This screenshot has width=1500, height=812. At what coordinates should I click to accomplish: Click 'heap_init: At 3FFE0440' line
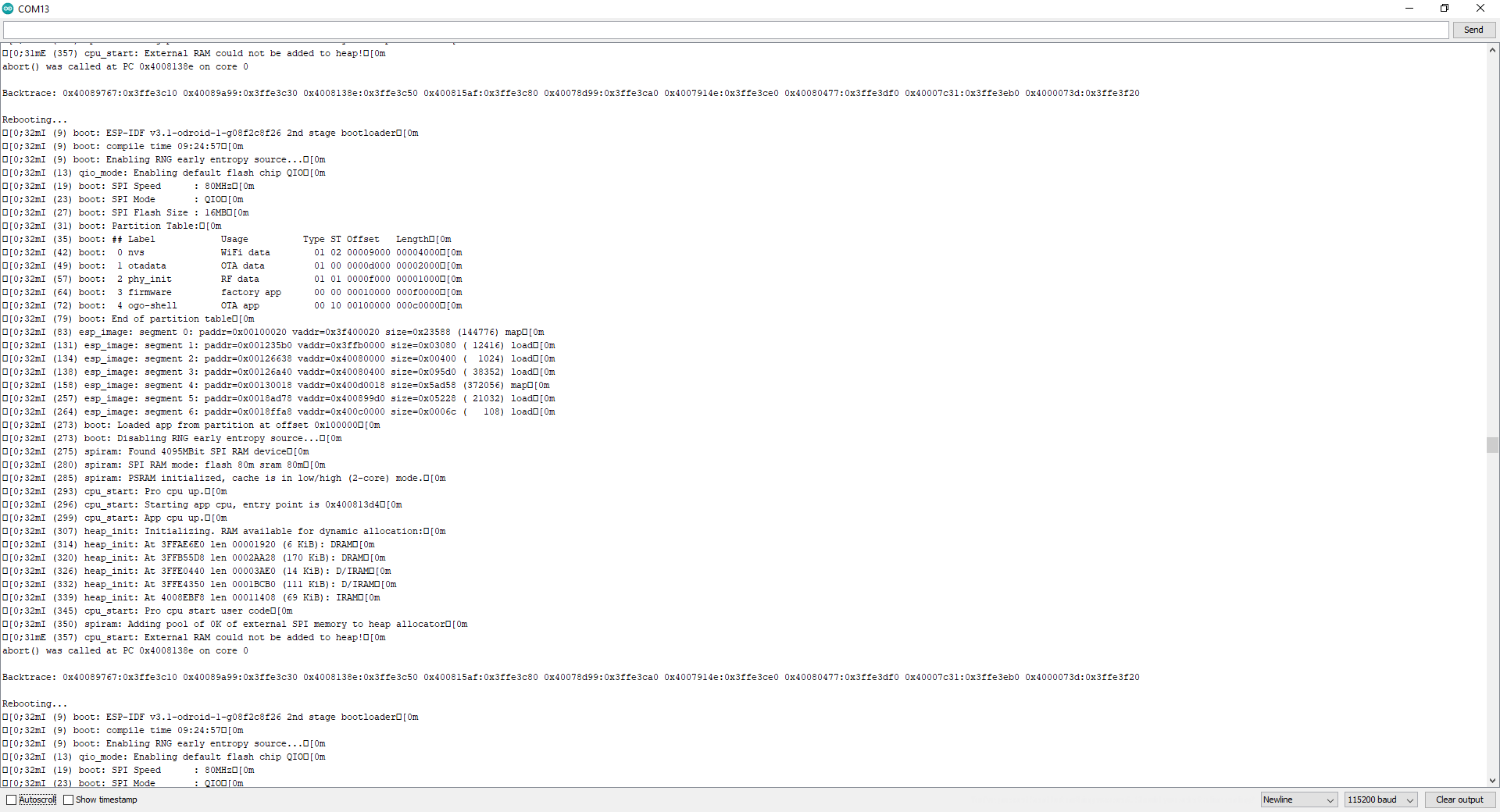tap(197, 571)
